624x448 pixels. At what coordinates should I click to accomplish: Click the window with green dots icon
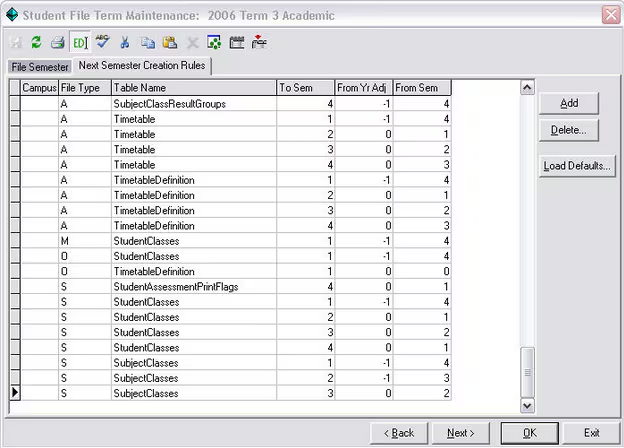(x=214, y=42)
